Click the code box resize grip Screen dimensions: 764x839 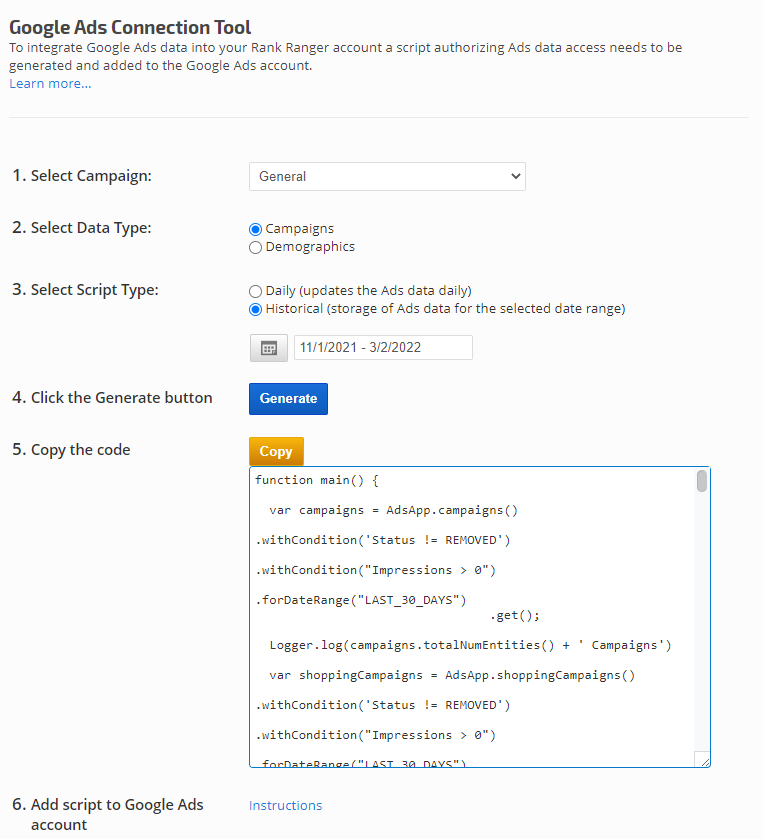703,760
